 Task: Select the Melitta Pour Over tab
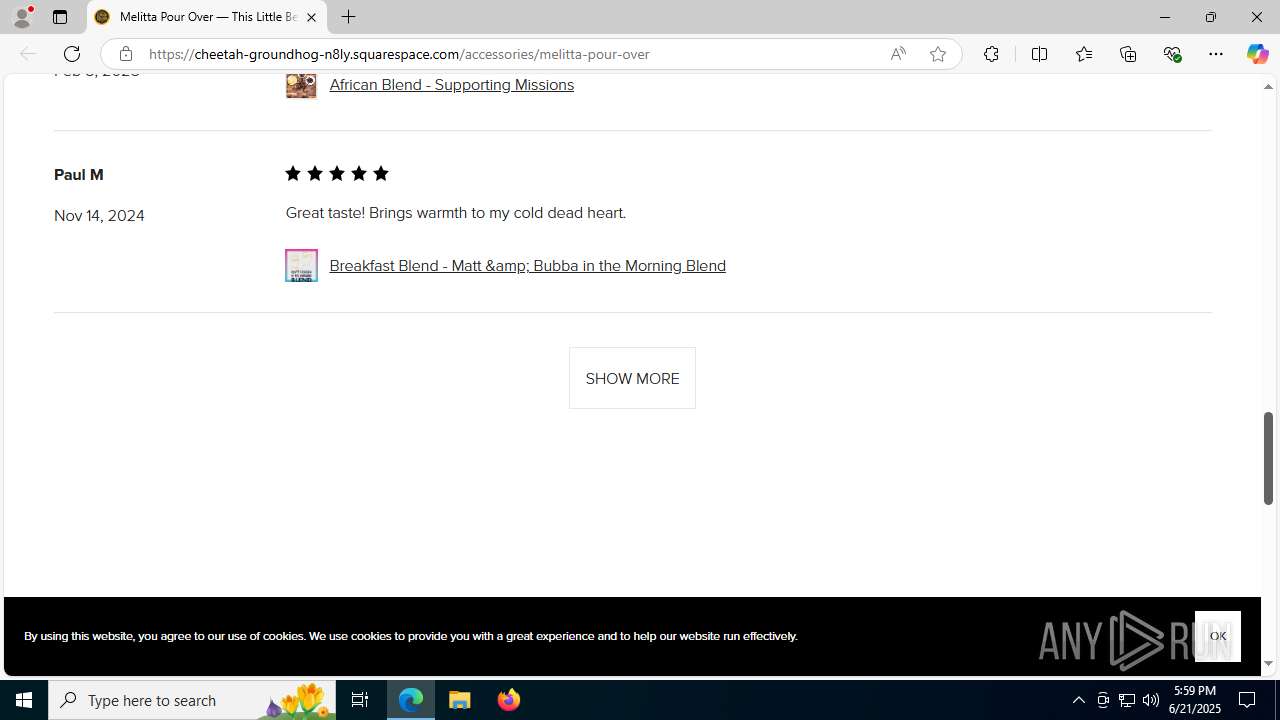207,17
